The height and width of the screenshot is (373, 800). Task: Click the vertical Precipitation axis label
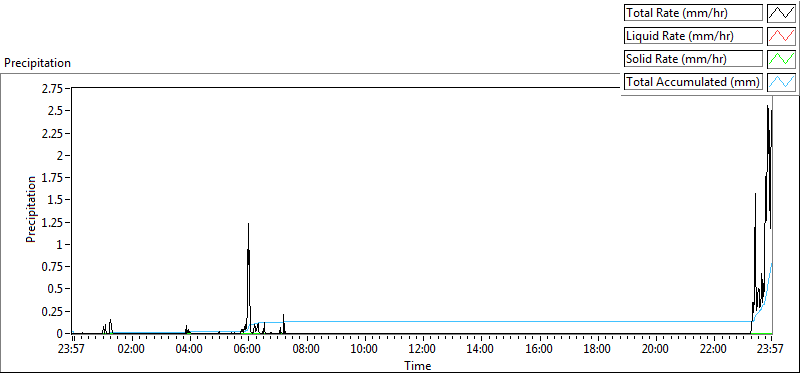click(x=31, y=209)
